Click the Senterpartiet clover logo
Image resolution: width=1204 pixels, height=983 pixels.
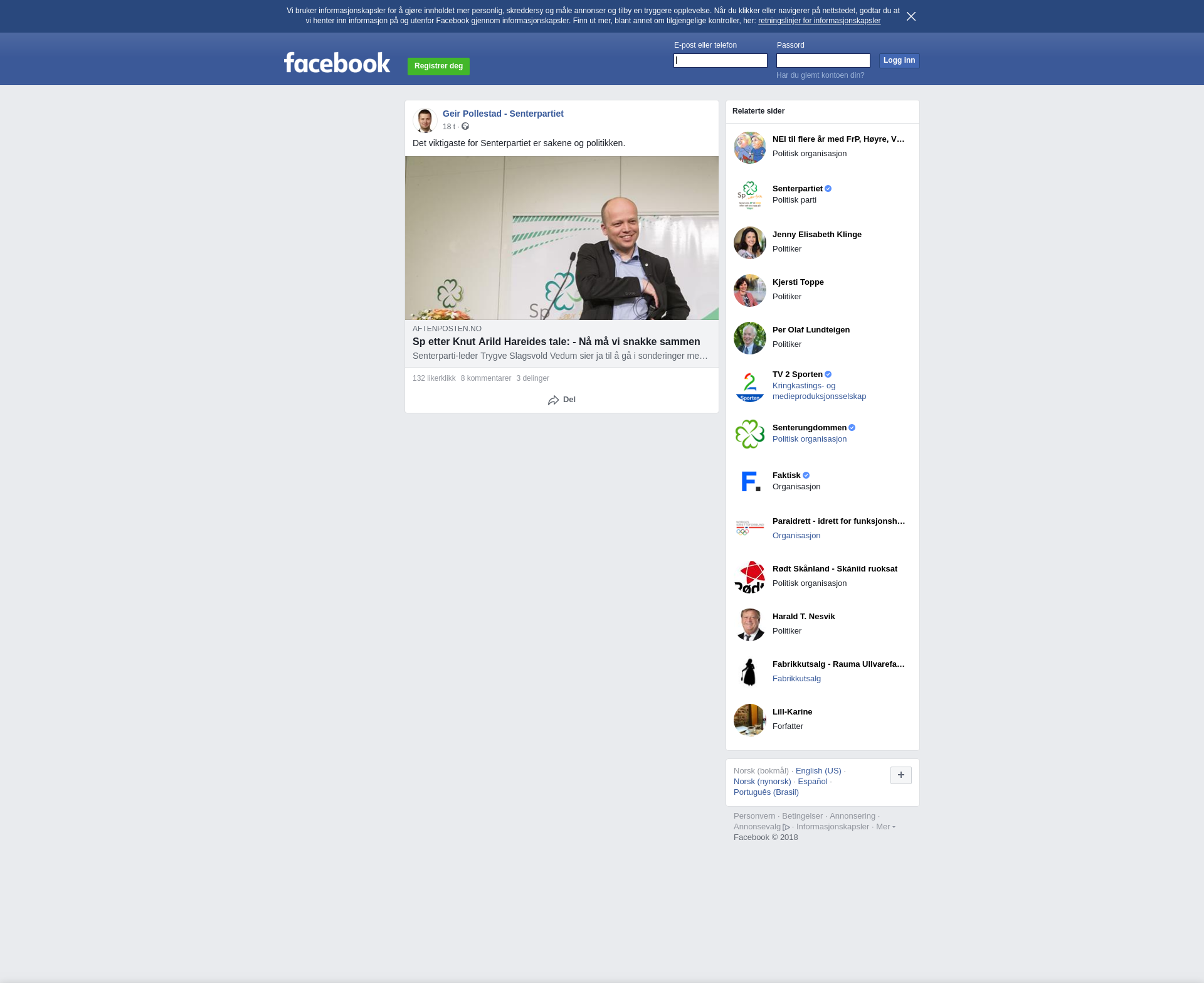tap(750, 195)
